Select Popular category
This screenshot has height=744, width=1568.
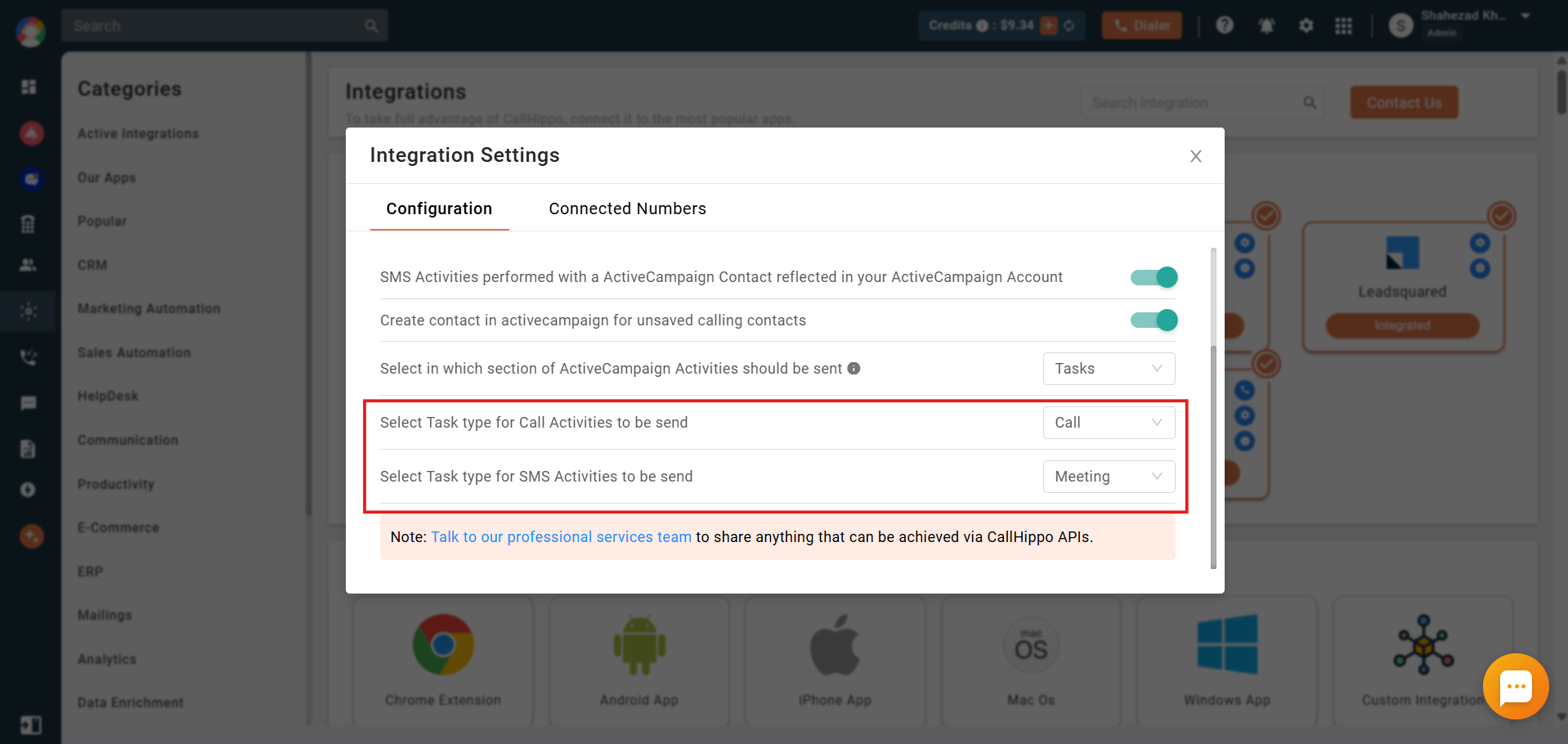pos(102,221)
